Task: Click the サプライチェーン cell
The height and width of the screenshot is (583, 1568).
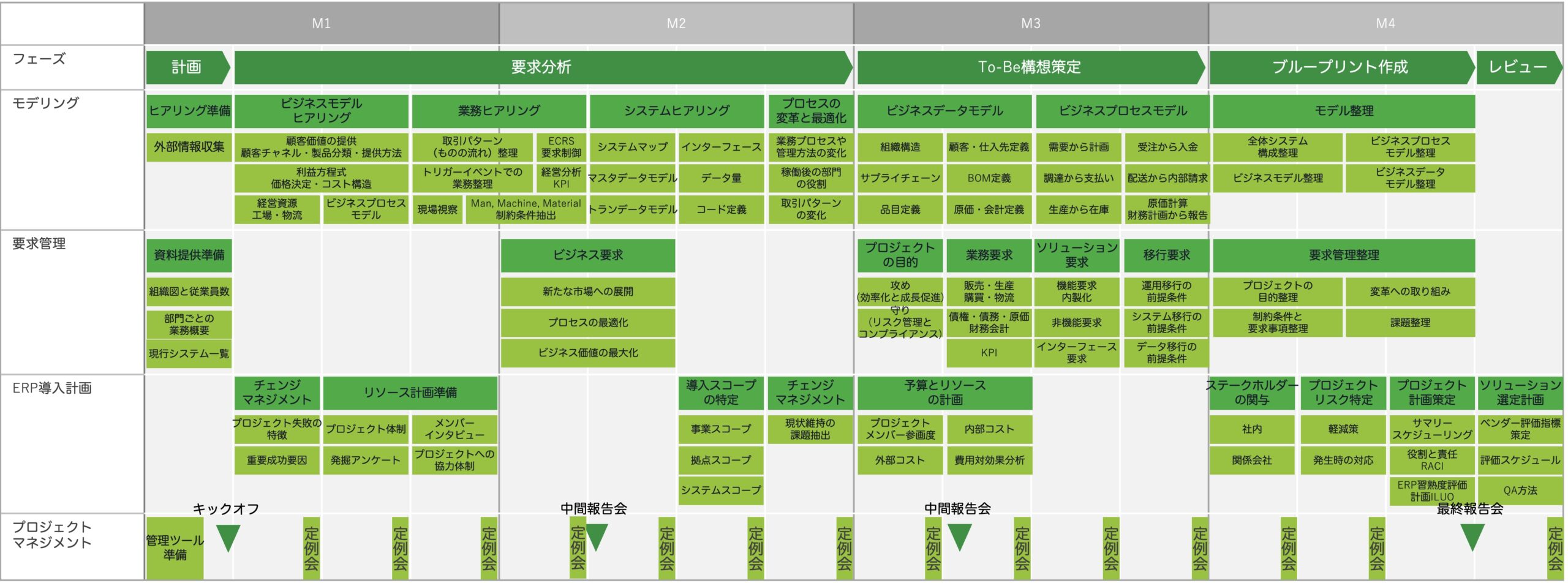Action: point(900,178)
